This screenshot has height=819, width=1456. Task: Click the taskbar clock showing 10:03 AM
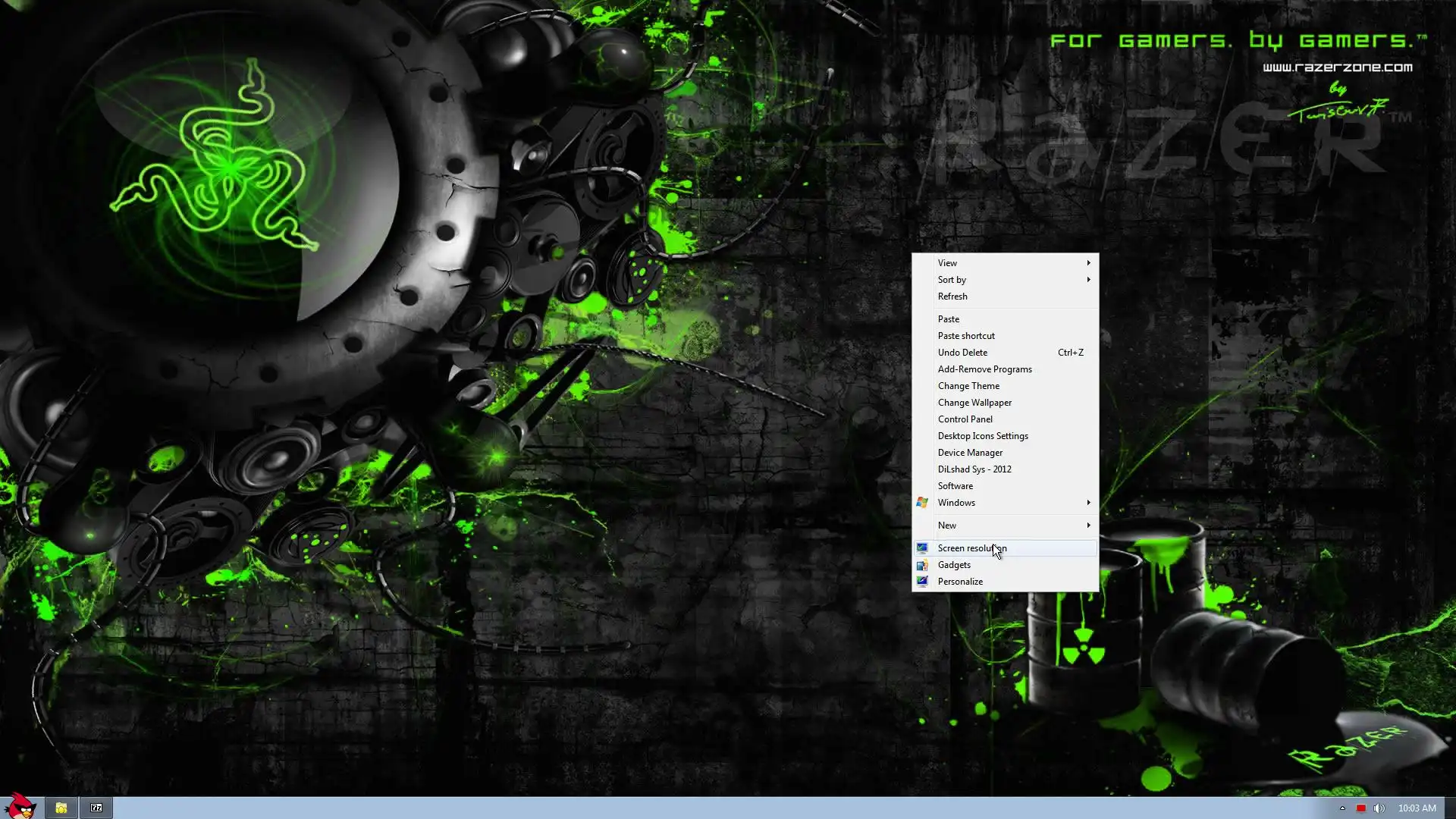pyautogui.click(x=1417, y=808)
